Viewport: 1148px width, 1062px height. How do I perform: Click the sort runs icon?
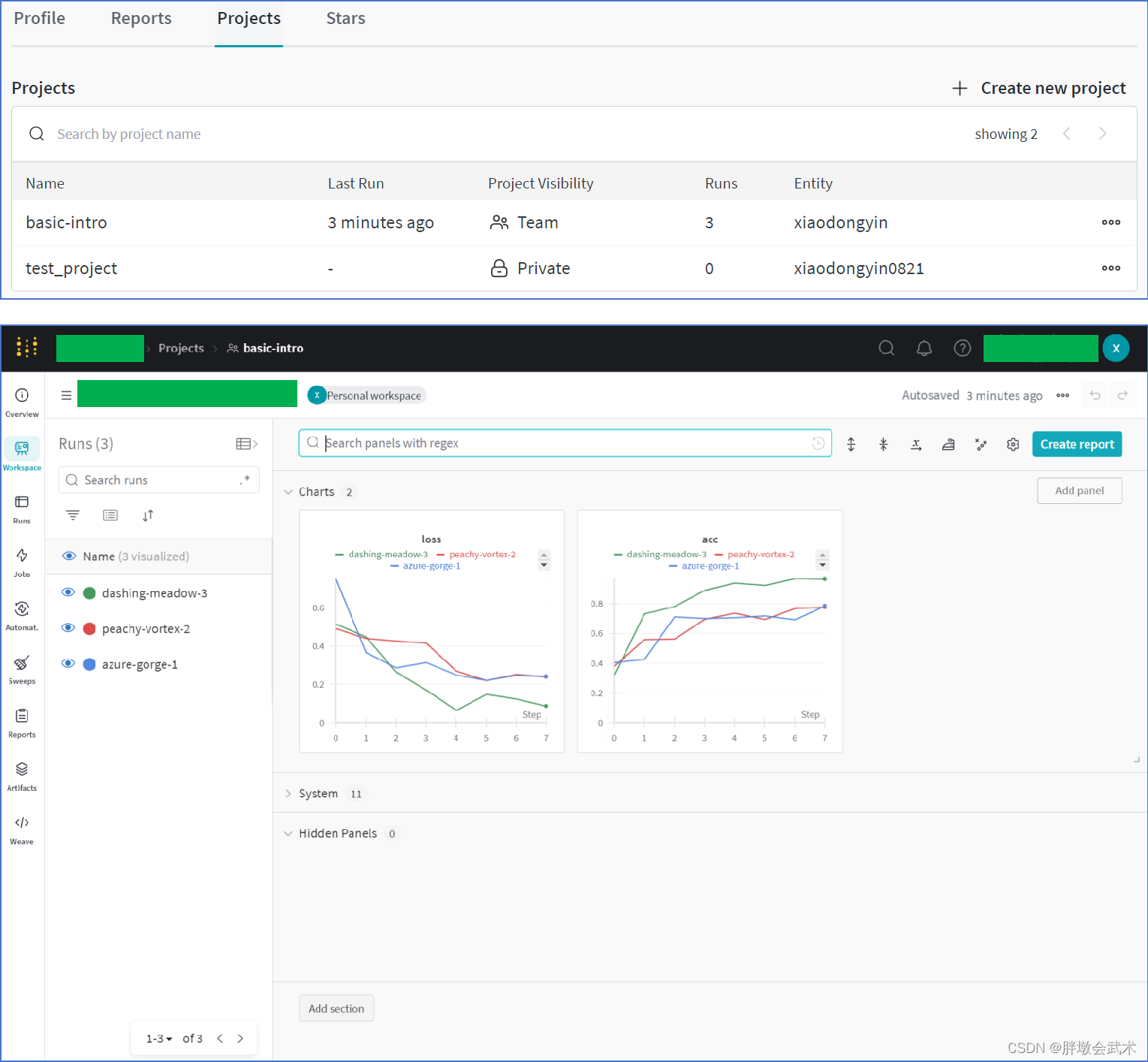coord(148,515)
